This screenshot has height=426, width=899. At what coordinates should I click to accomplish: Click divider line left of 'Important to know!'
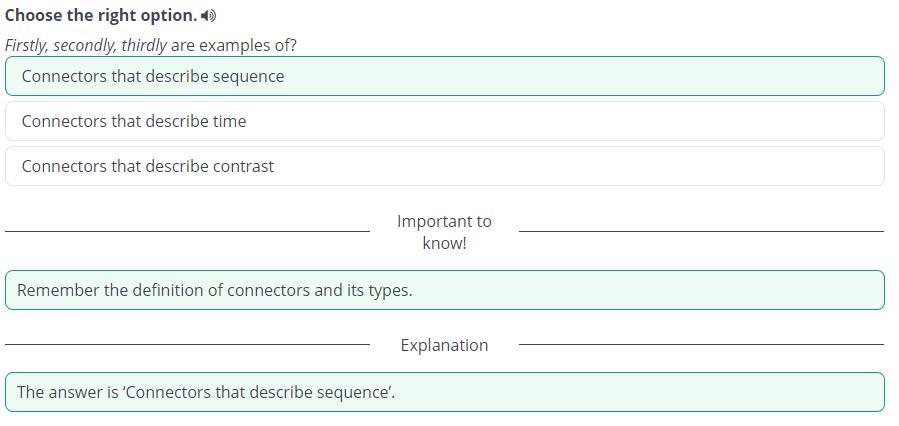pyautogui.click(x=187, y=231)
